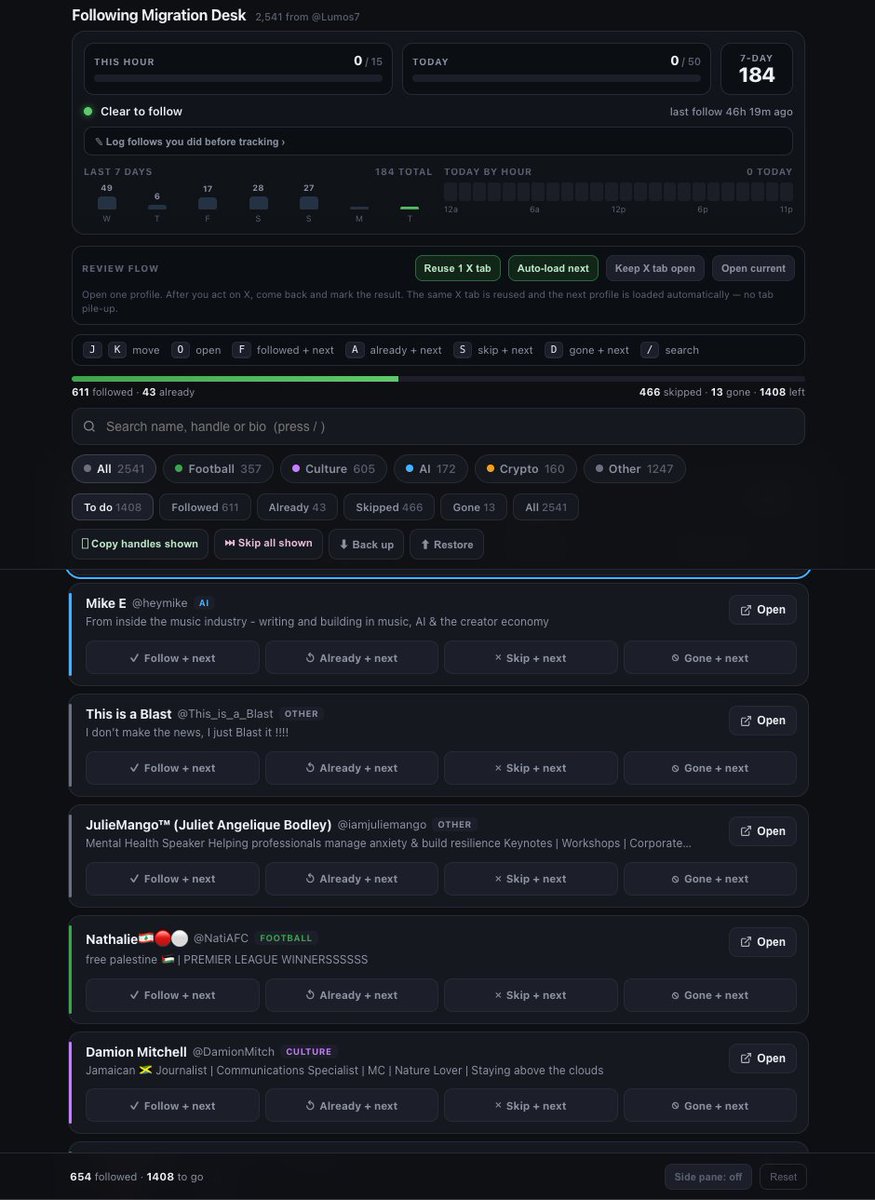Follow + next for Damion Mitchell
The height and width of the screenshot is (1200, 875).
tap(172, 1106)
